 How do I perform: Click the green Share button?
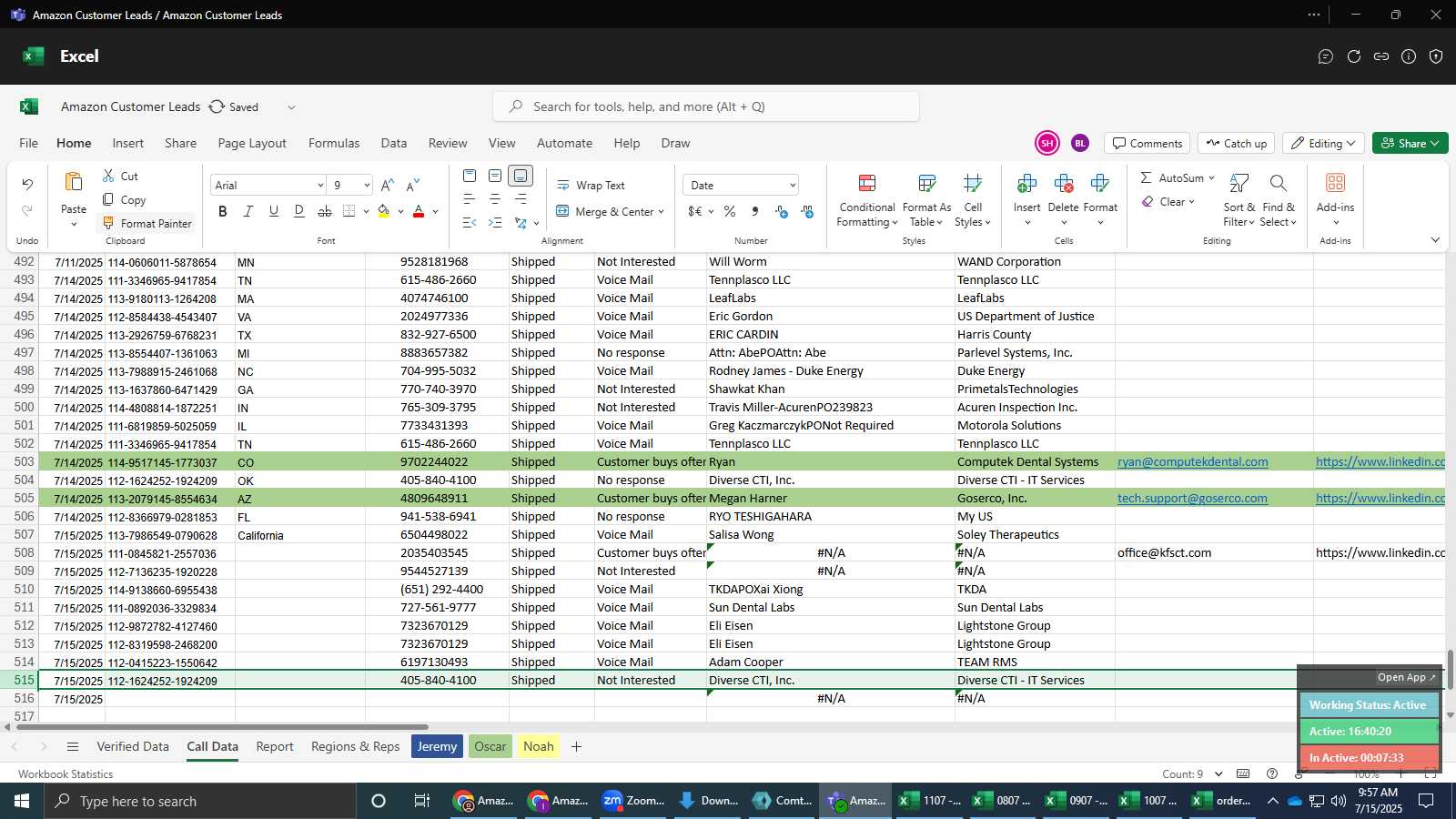(1410, 143)
